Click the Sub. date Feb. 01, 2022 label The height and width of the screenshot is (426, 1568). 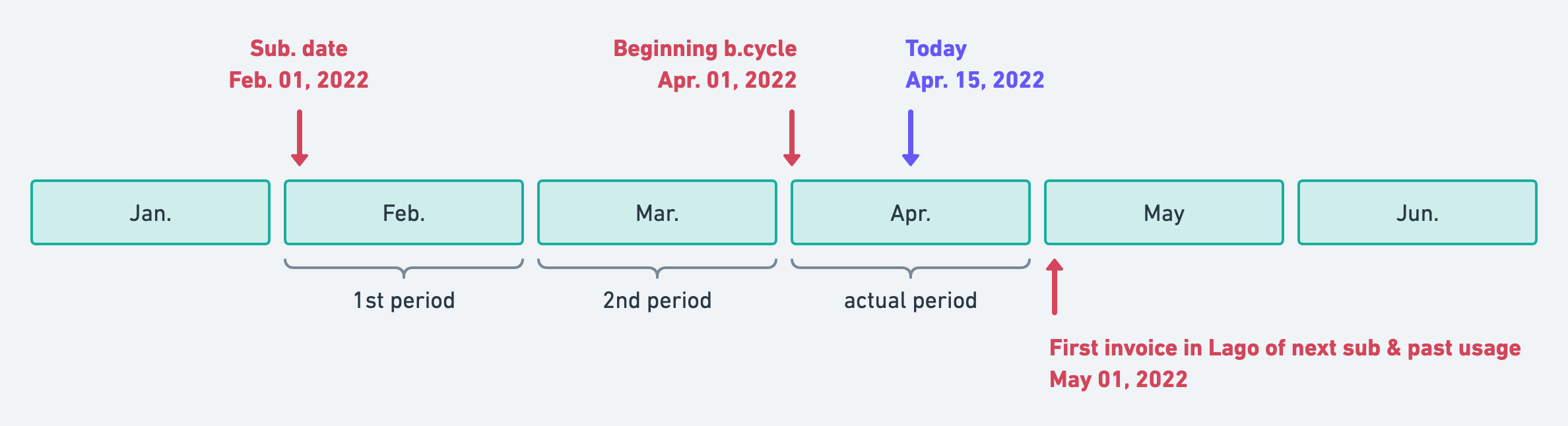tap(299, 64)
